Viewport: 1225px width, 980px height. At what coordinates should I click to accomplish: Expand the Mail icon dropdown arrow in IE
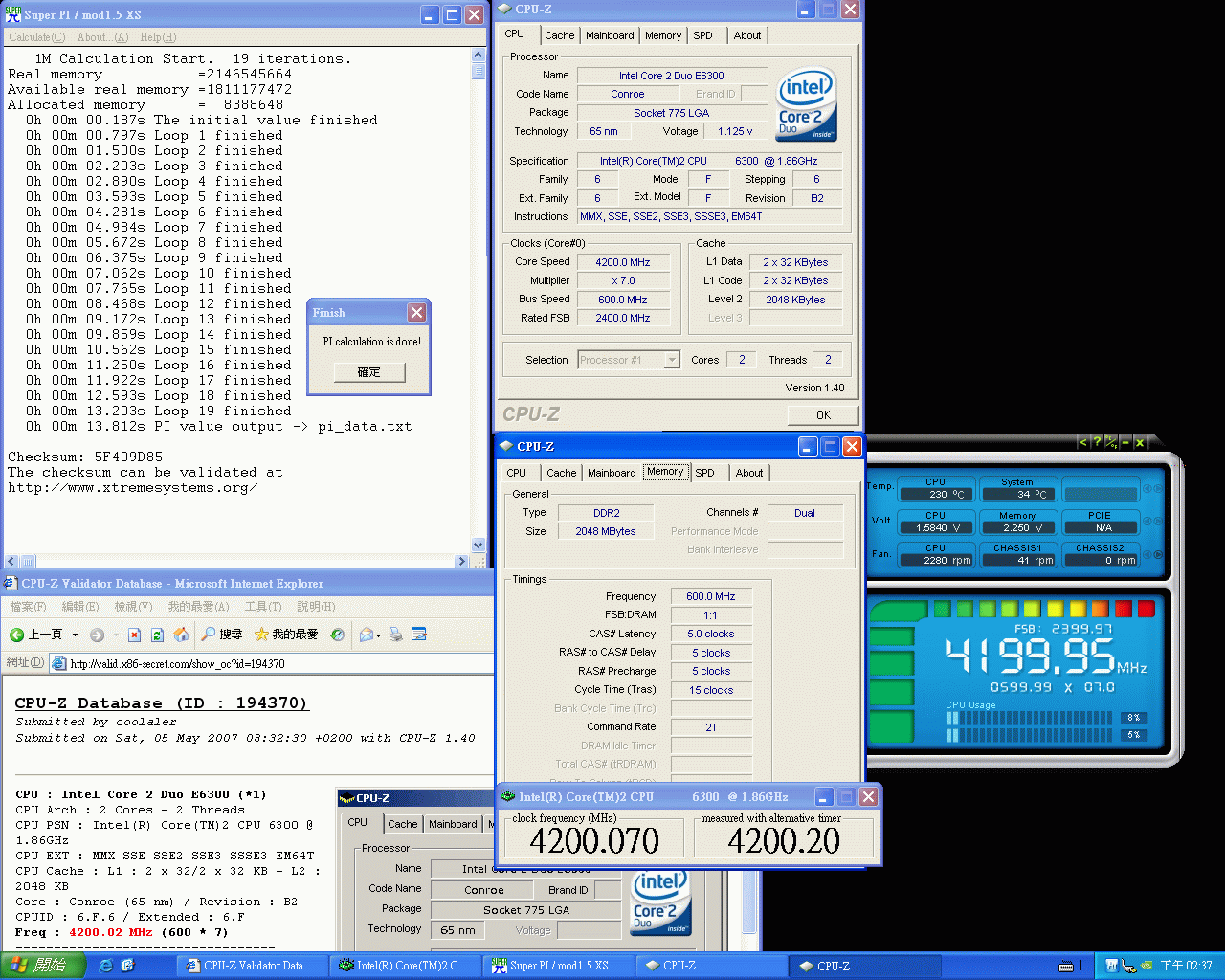[379, 635]
